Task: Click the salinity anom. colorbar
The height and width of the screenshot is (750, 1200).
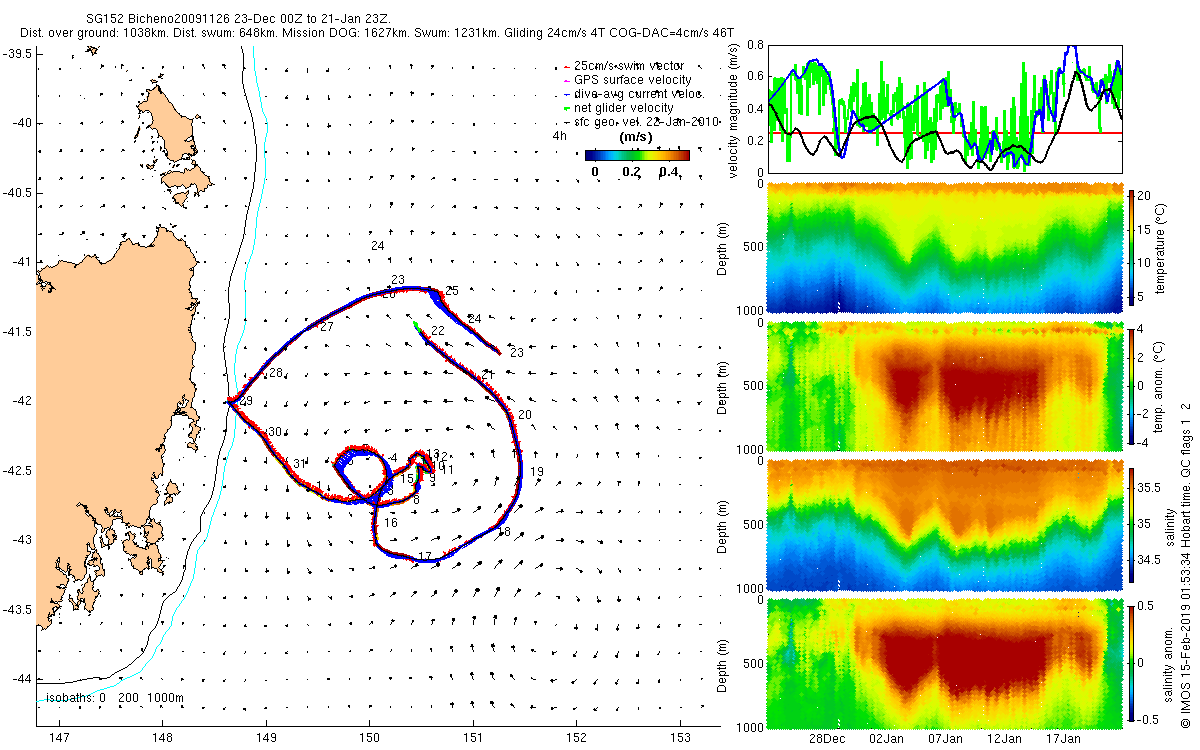Action: (x=1132, y=662)
